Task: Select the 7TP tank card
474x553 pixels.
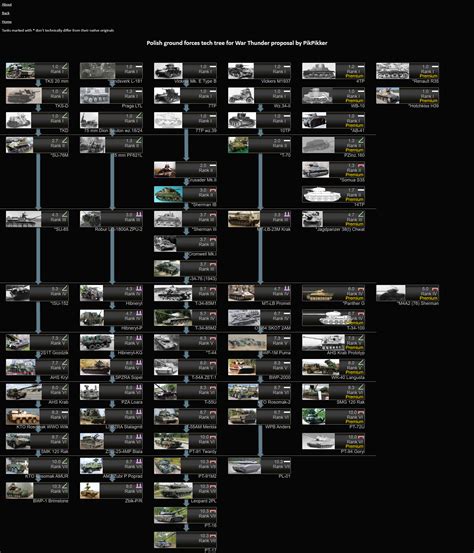Action: coord(185,96)
